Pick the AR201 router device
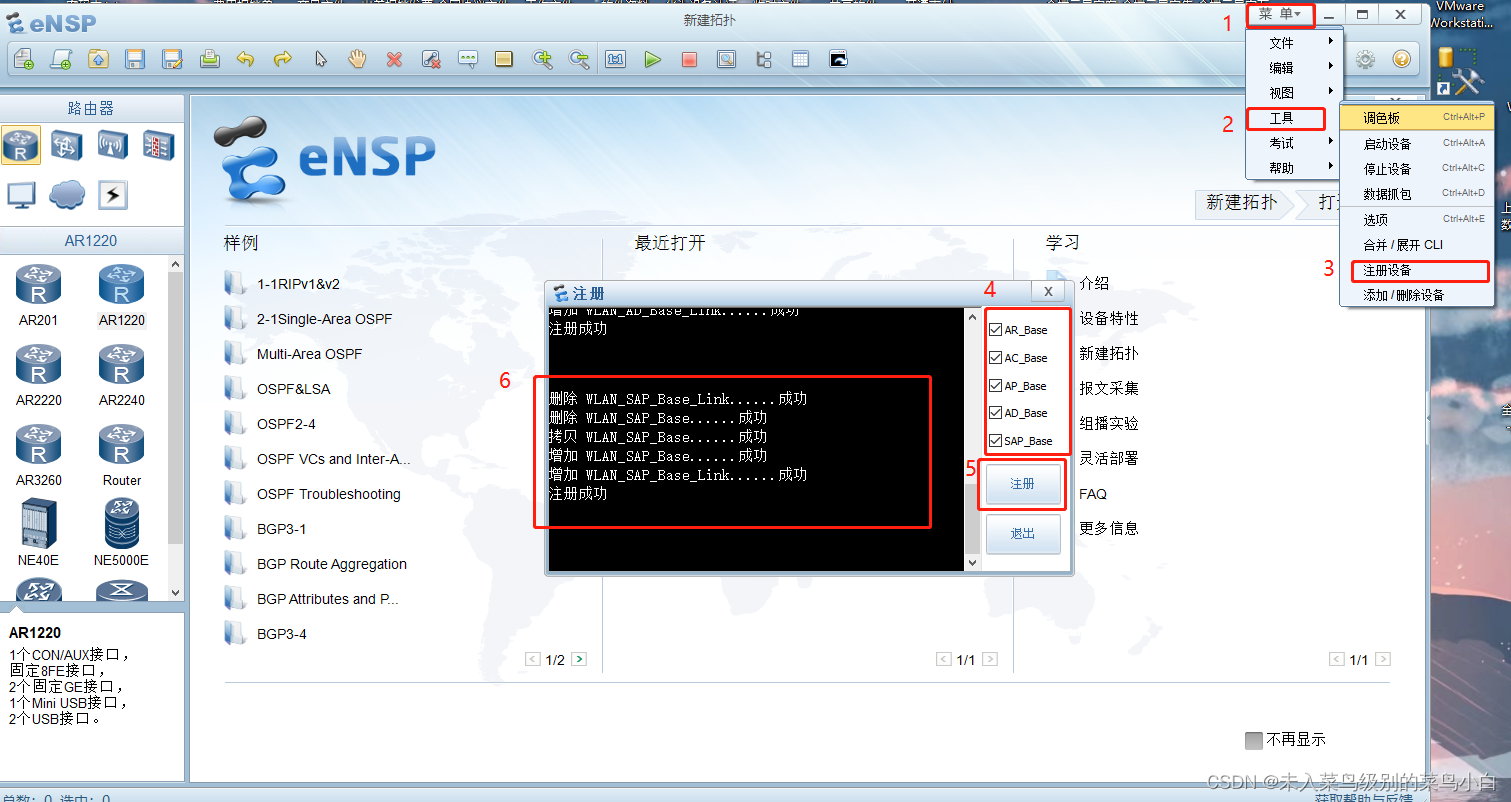Viewport: 1511px width, 802px height. pyautogui.click(x=38, y=295)
